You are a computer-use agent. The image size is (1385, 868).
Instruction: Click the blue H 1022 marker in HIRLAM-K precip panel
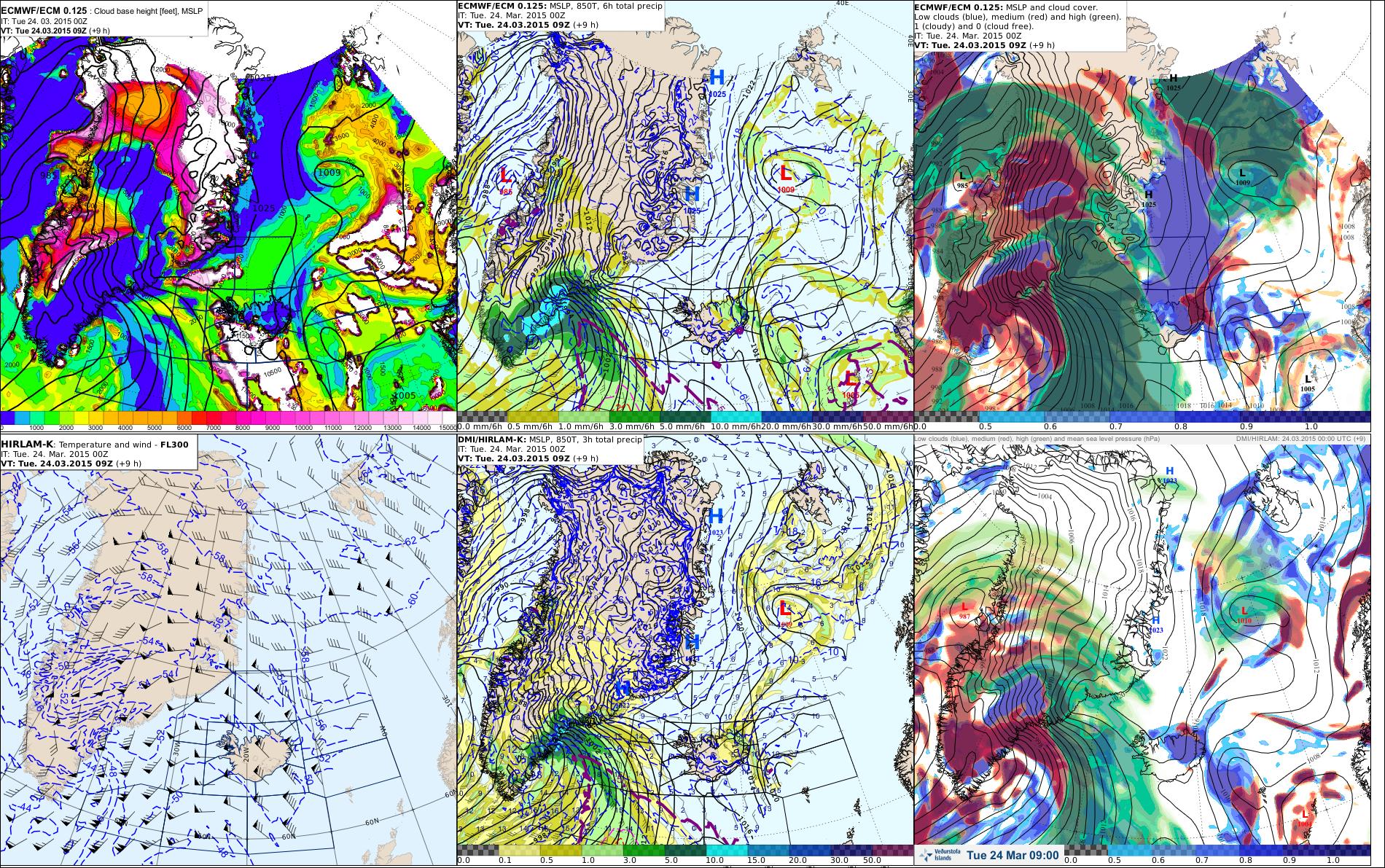[x=623, y=693]
